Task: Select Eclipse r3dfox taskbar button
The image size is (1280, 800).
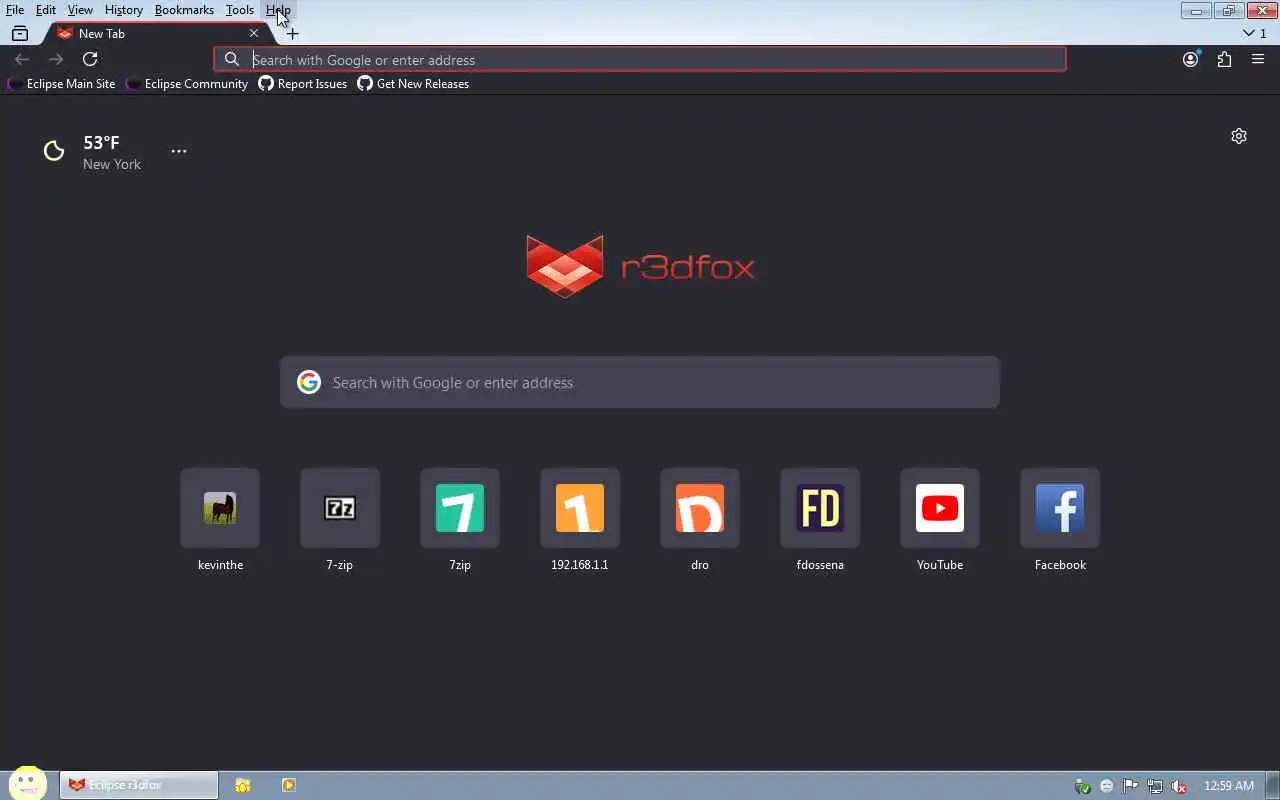Action: pos(139,785)
